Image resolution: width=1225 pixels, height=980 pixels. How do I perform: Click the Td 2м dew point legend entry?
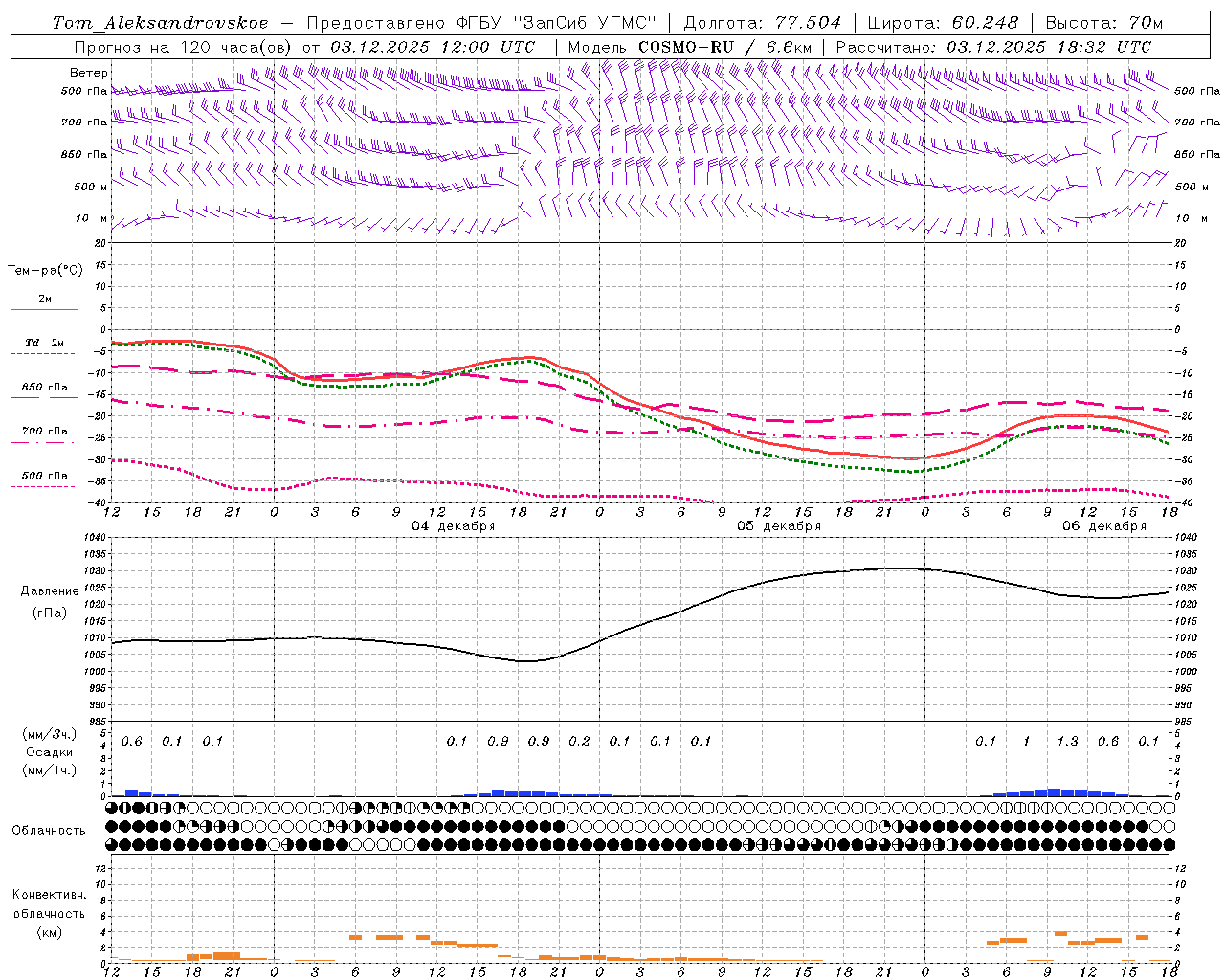[45, 343]
